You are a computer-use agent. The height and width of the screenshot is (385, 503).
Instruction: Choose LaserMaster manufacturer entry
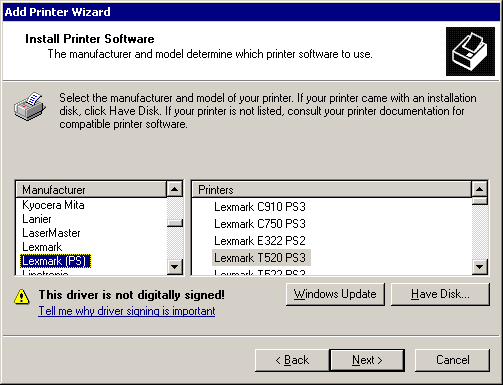pyautogui.click(x=51, y=233)
